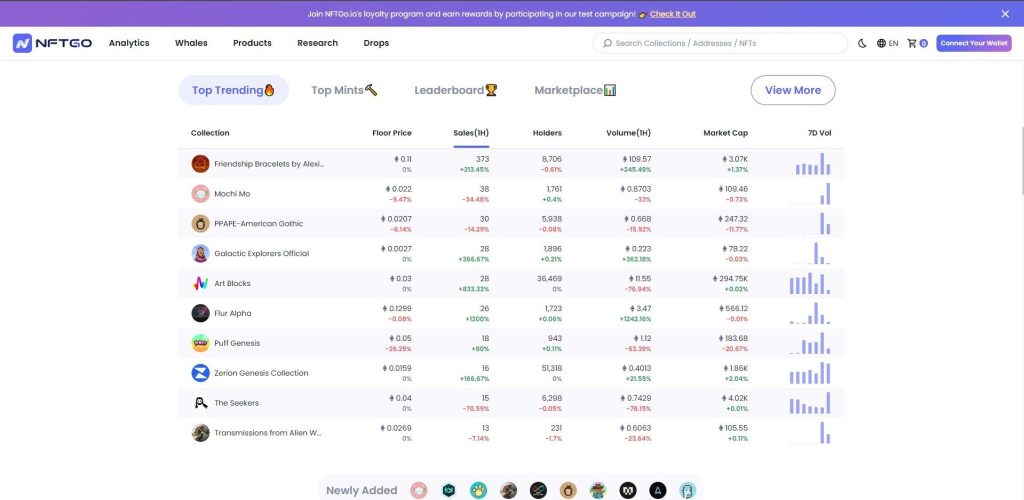Click the Art Blocks collection logo

(200, 283)
